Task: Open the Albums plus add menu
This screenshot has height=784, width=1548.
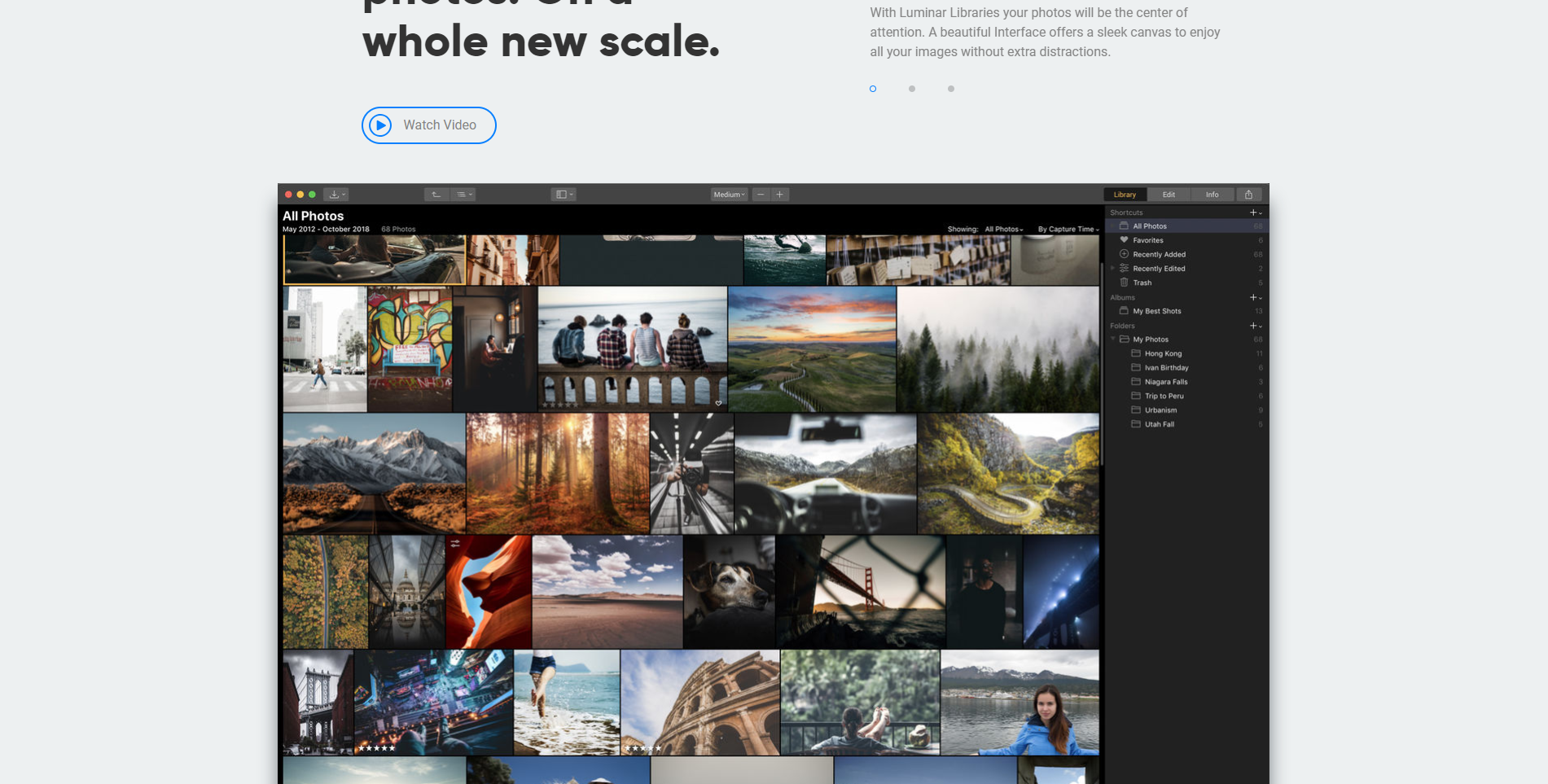Action: (x=1256, y=297)
